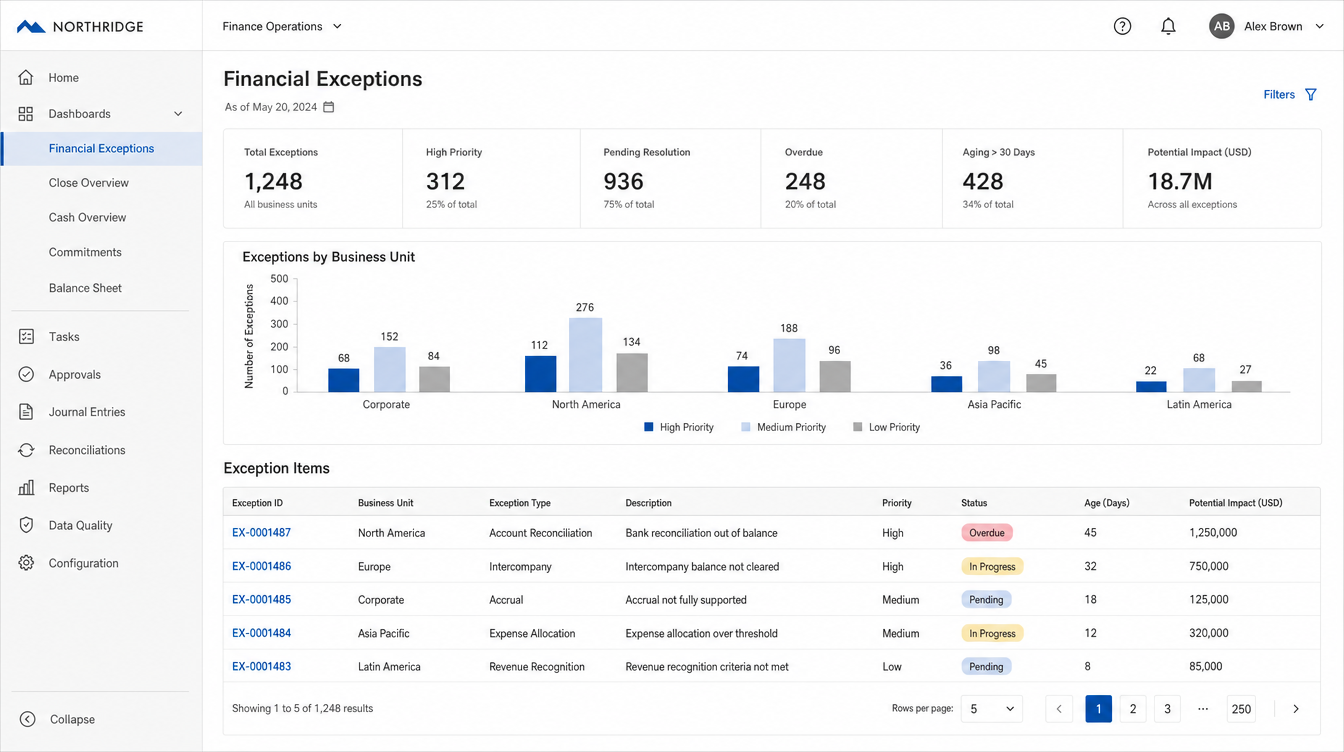Open Rows per page dropdown

(x=992, y=709)
